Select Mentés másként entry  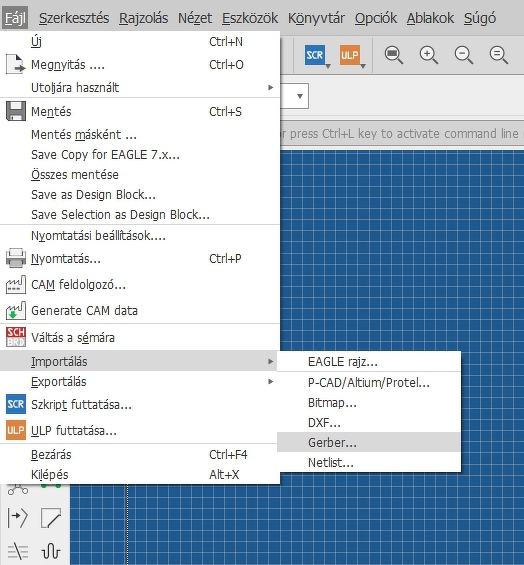[x=140, y=135]
